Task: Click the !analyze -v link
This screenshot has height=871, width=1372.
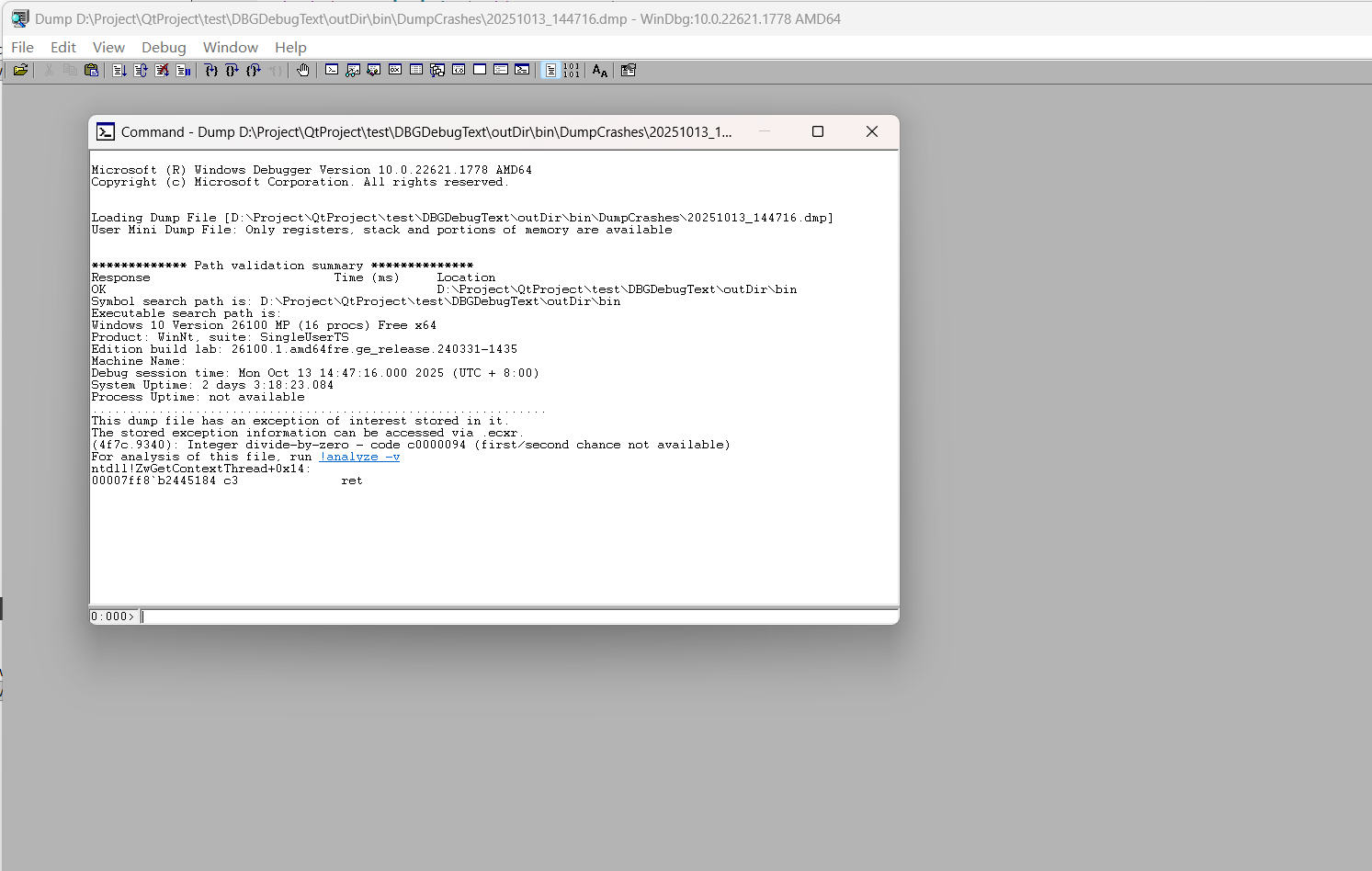Action: pyautogui.click(x=359, y=457)
